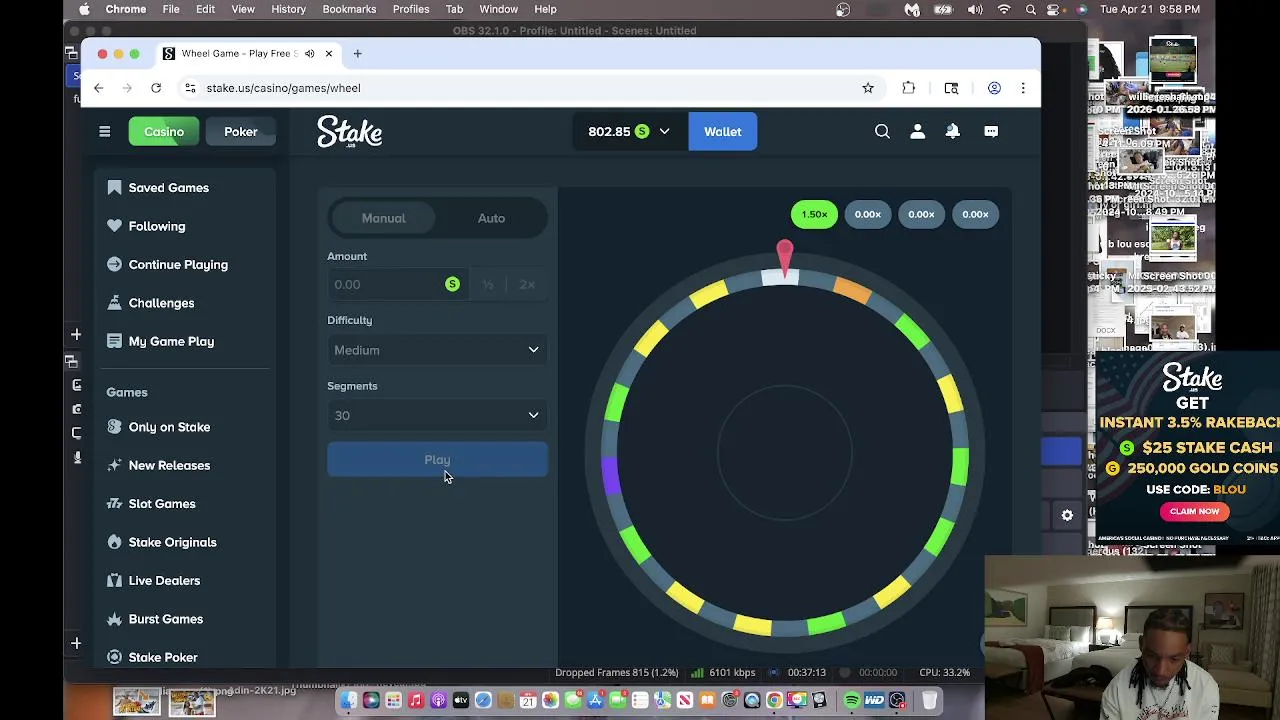Screen dimensions: 1280x720
Task: Open Chrome Profiles menu
Action: coord(411,9)
